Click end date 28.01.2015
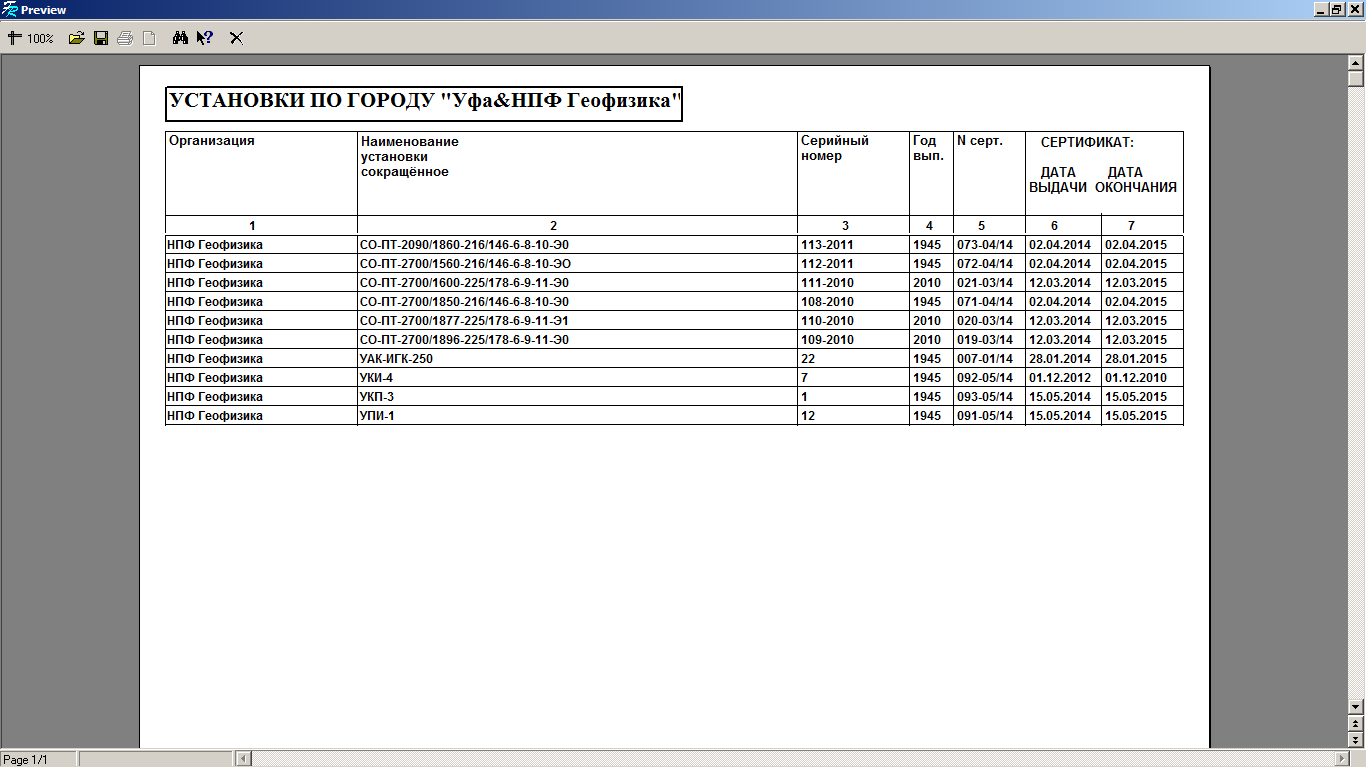Screen dimensions: 1366x768 [x=1136, y=359]
